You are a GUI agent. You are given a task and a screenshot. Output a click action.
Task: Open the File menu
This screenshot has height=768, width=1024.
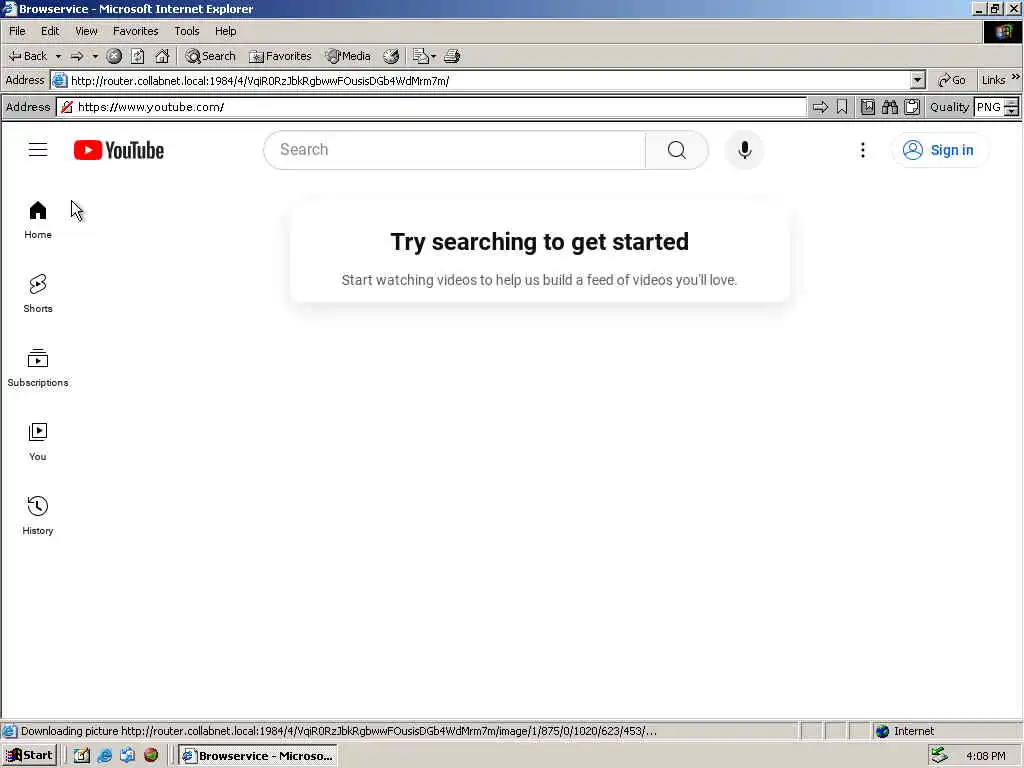pos(18,31)
